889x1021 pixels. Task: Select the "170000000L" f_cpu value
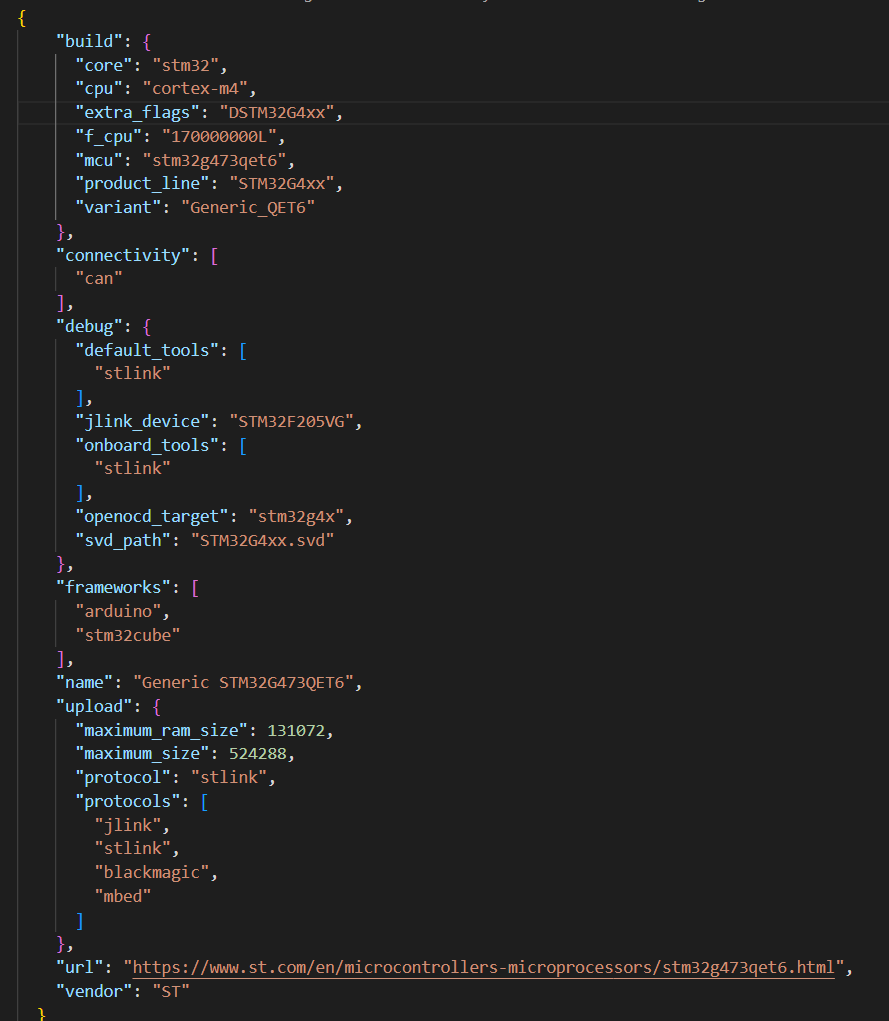(219, 137)
